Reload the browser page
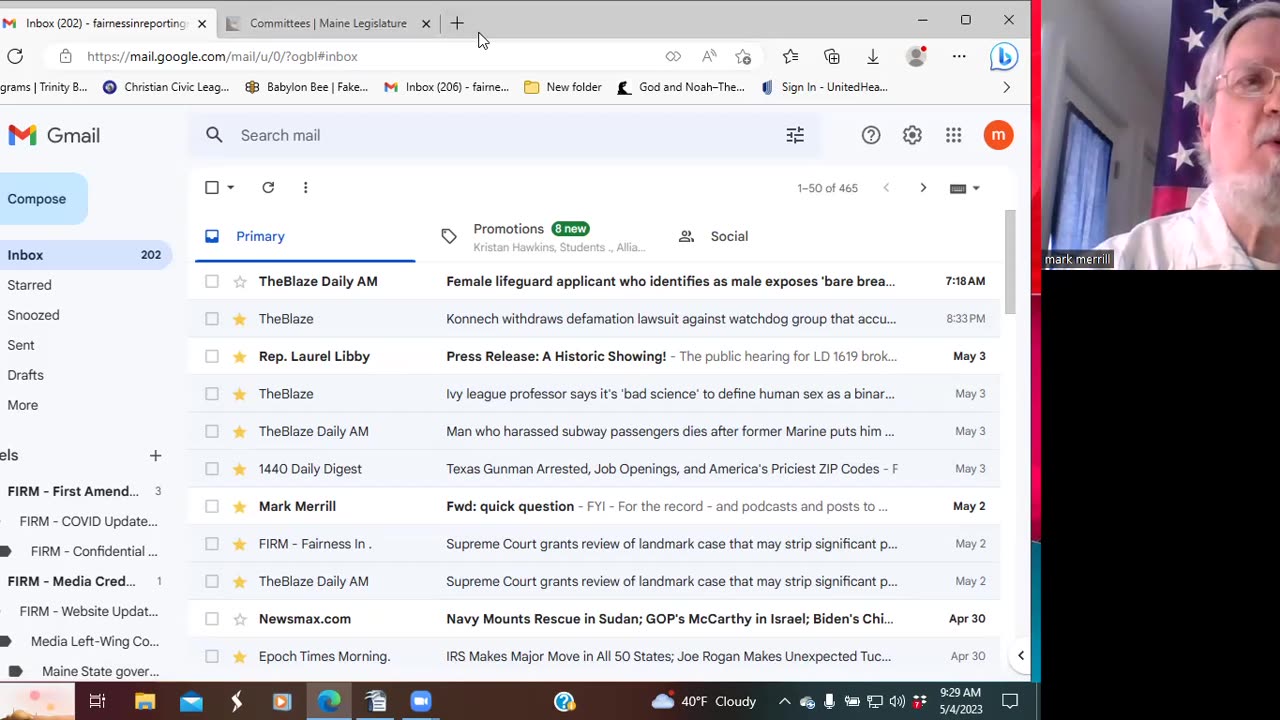1280x720 pixels. 15,56
